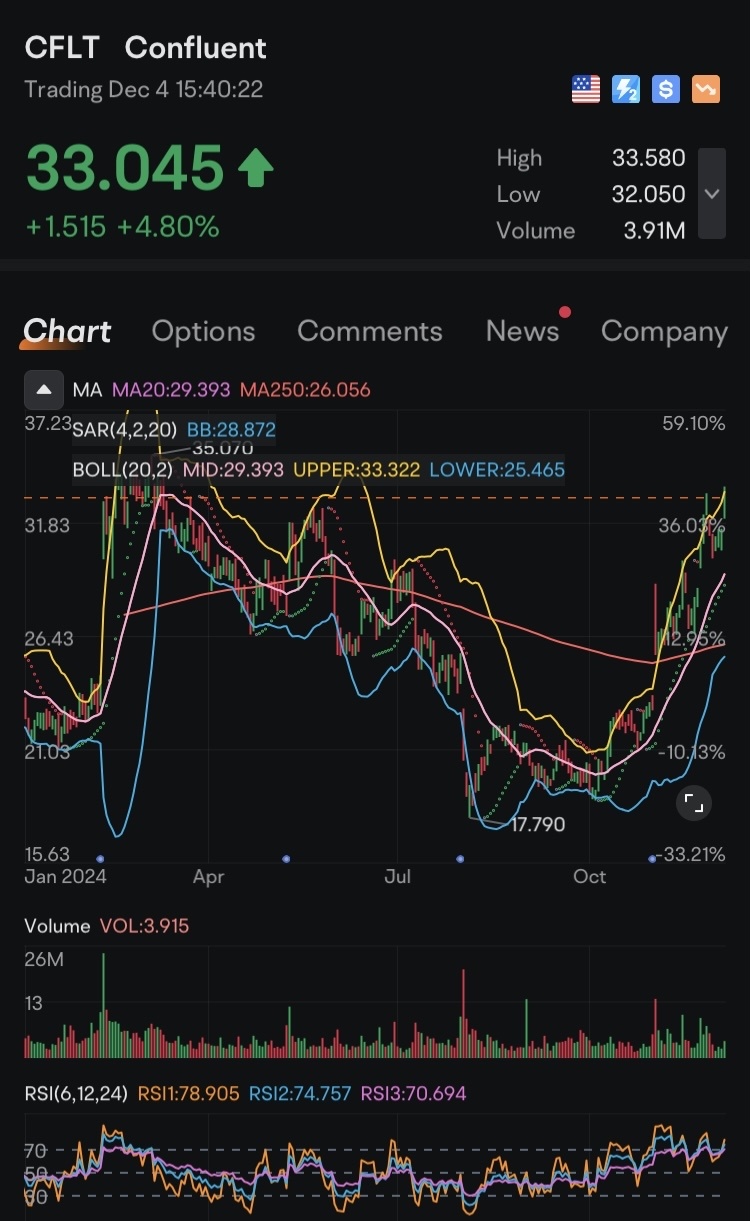Tap the Volume indicator label
The width and height of the screenshot is (750, 1221).
tap(57, 926)
